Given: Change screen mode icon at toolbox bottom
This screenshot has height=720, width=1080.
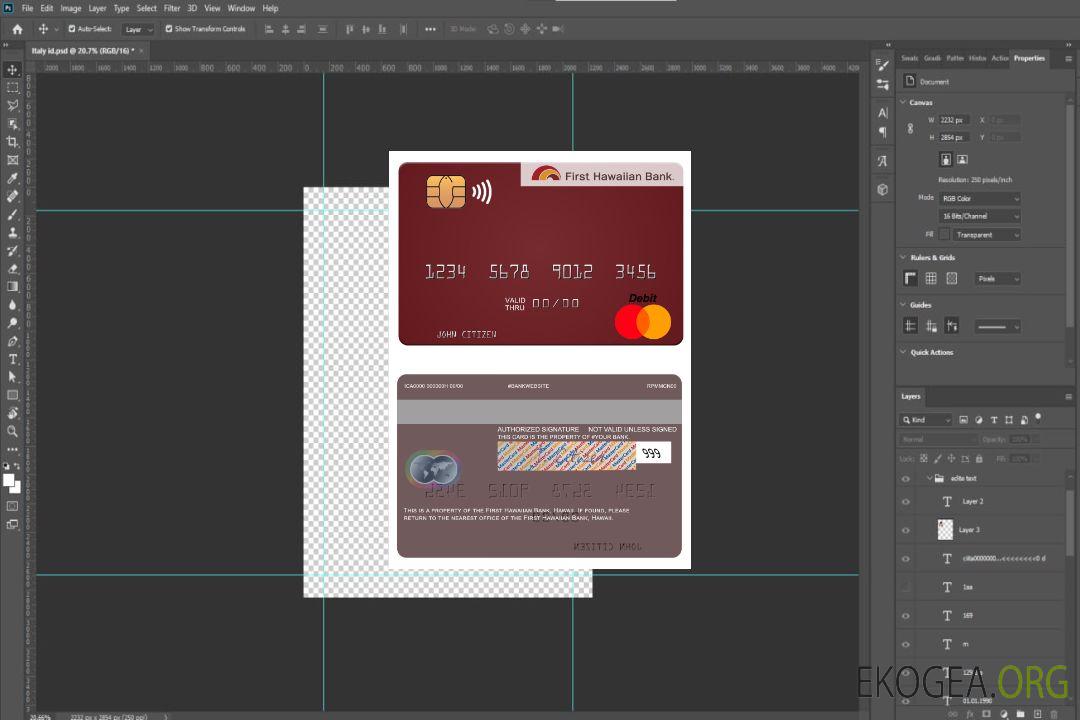Looking at the screenshot, I should pyautogui.click(x=12, y=524).
